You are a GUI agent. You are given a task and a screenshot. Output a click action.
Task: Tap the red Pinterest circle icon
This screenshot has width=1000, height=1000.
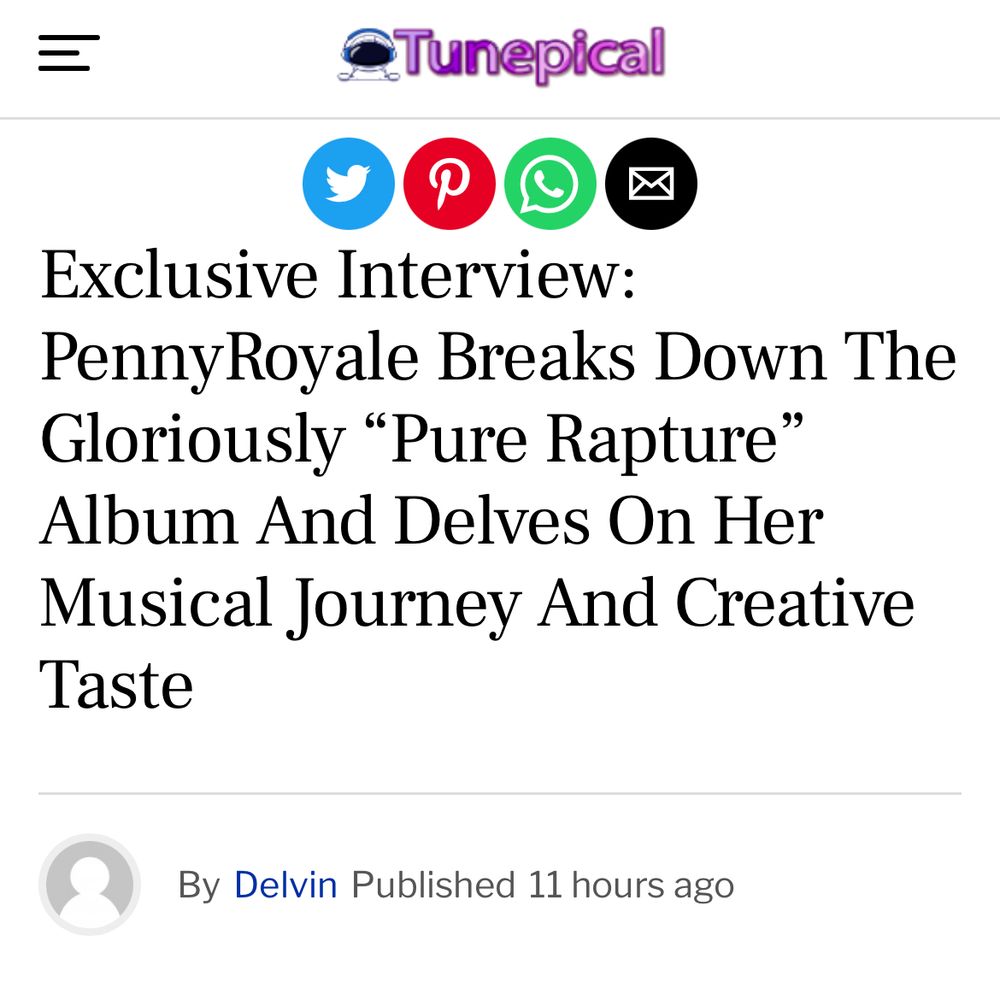click(449, 182)
